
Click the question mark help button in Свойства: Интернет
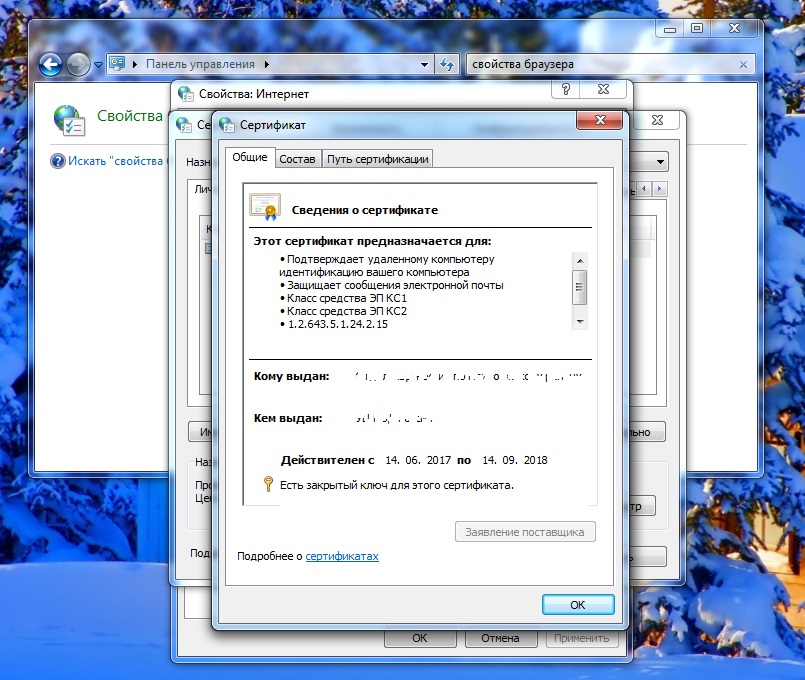pyautogui.click(x=566, y=90)
